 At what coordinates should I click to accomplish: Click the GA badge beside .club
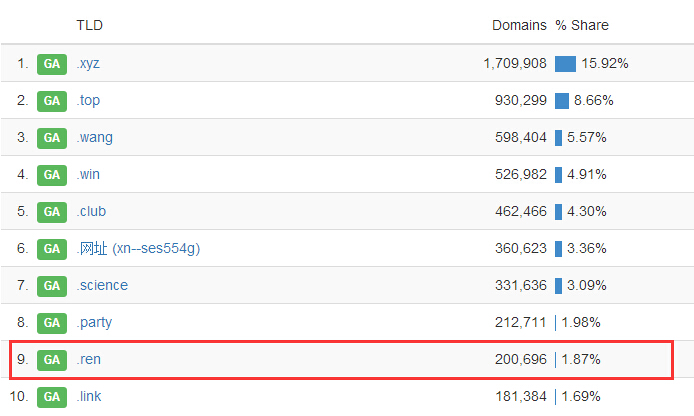click(x=52, y=212)
